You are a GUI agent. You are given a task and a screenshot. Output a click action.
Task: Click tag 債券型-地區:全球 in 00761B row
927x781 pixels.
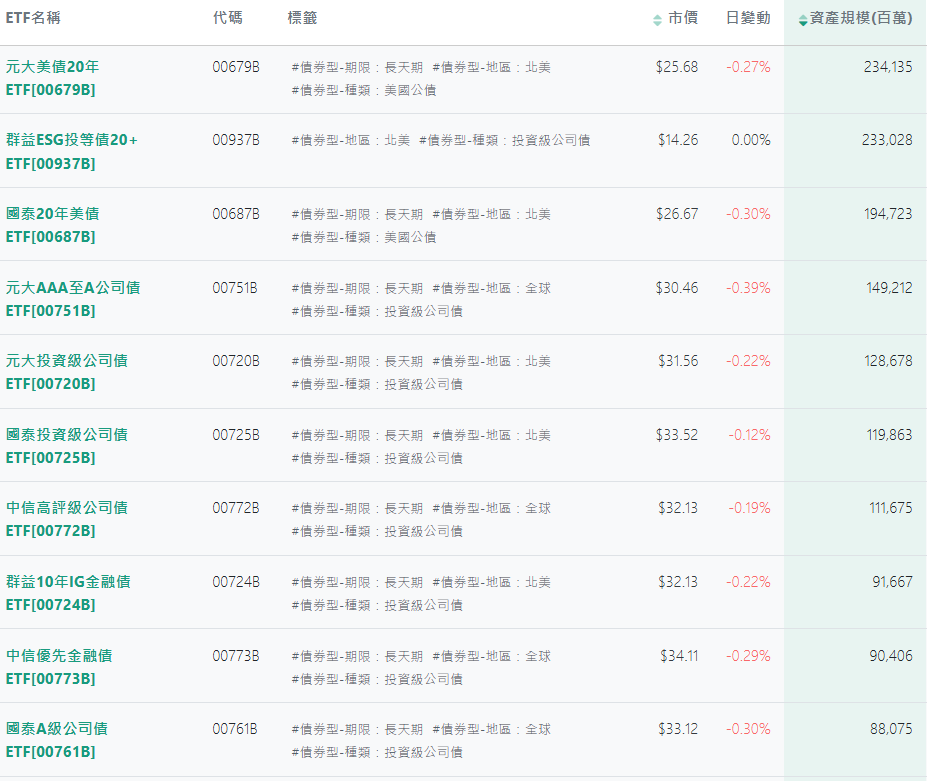tap(491, 730)
